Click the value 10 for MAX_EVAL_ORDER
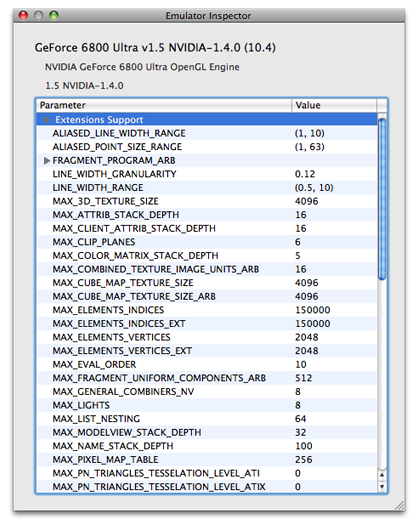The height and width of the screenshot is (528, 418). click(x=301, y=365)
